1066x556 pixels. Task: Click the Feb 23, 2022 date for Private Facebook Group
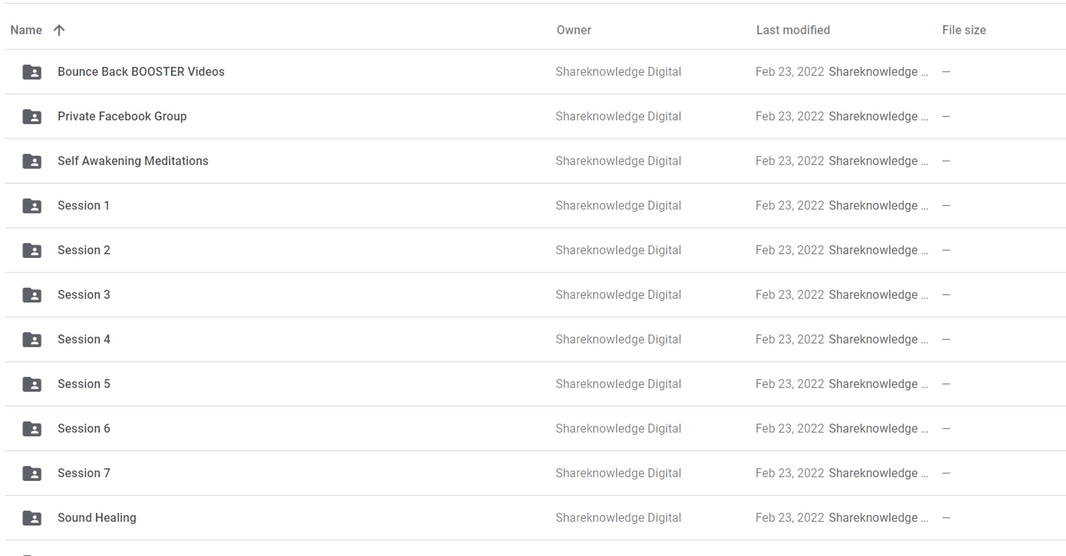(789, 116)
